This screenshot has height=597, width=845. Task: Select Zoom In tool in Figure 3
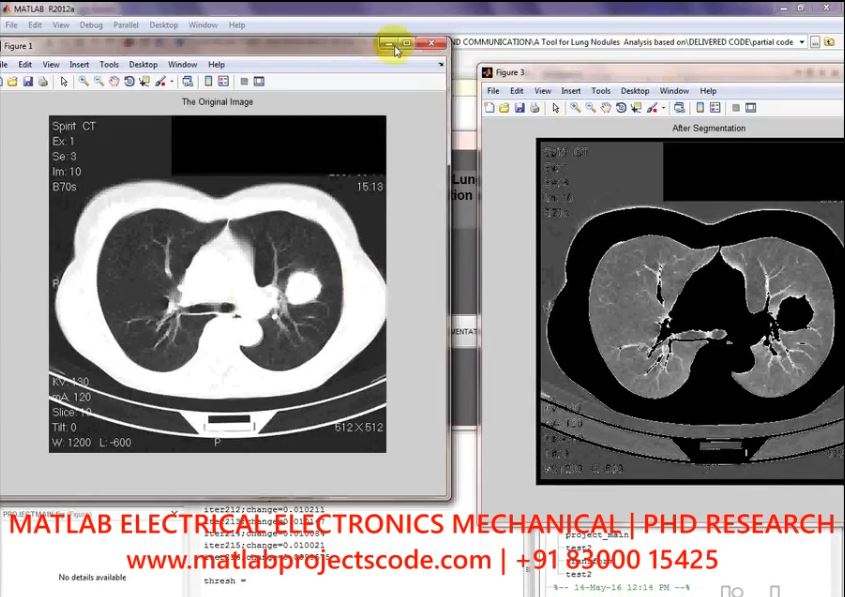coord(576,108)
